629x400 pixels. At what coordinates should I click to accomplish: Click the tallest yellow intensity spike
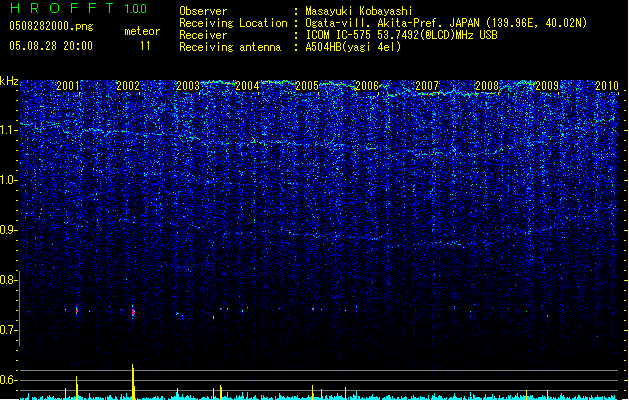[133, 381]
